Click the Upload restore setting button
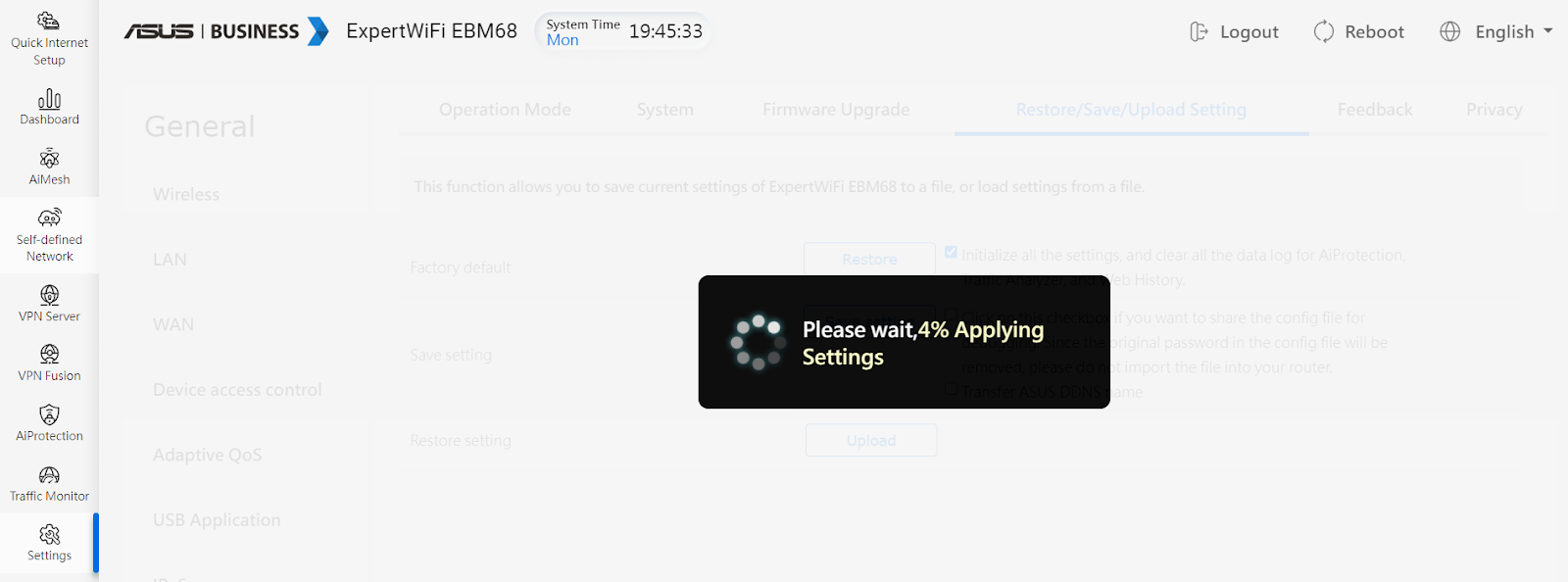 point(871,440)
